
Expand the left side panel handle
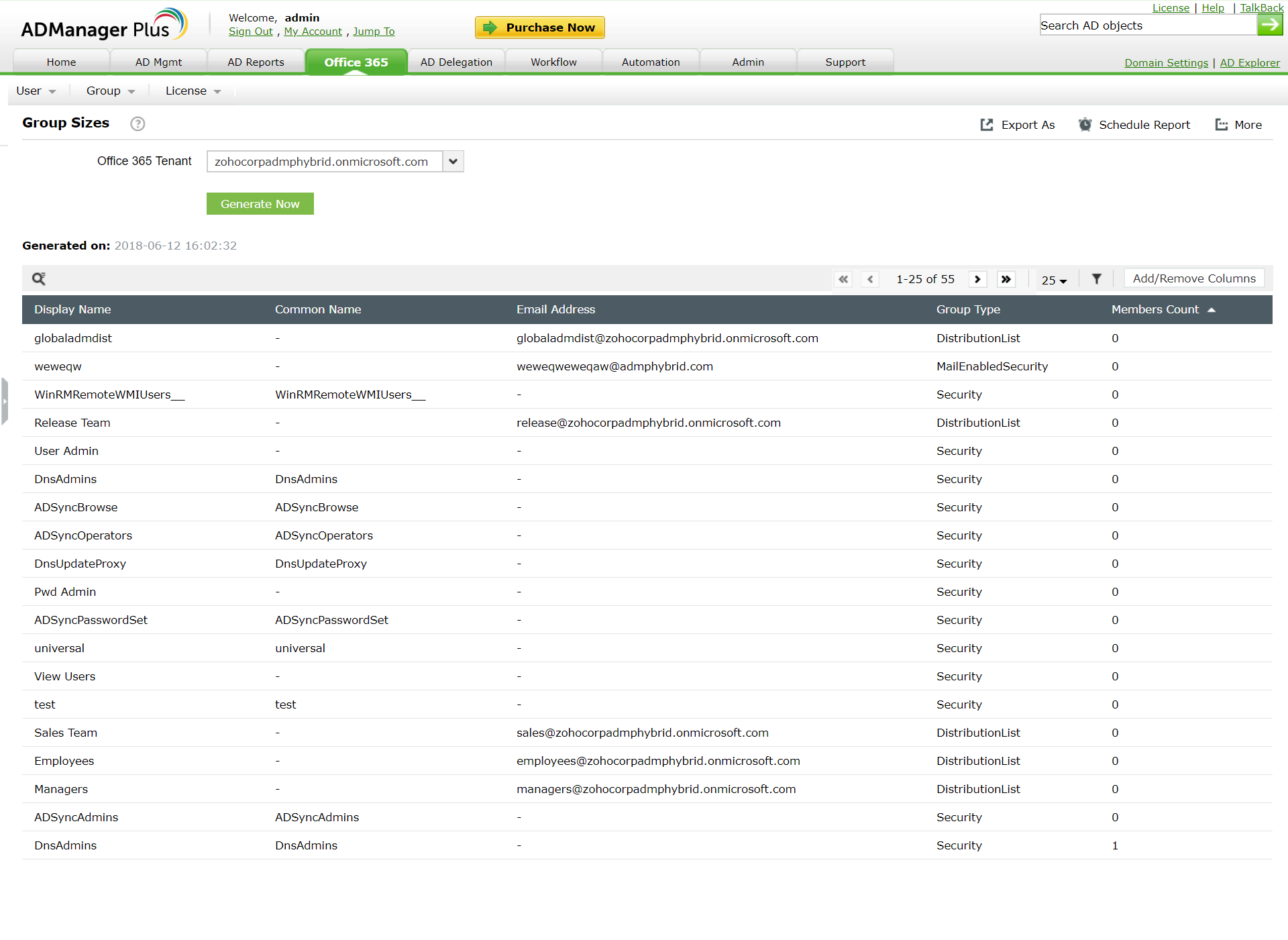(x=5, y=401)
